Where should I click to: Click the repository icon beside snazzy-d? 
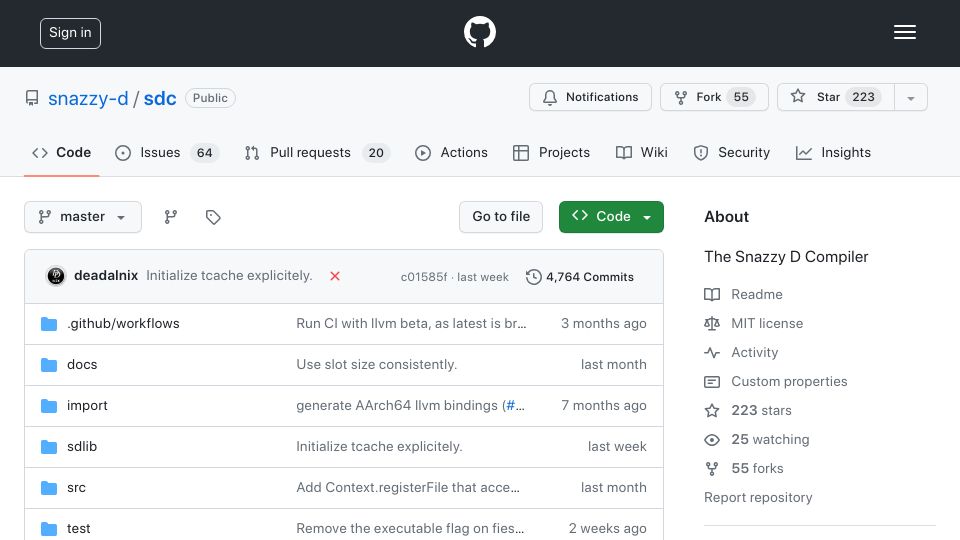[x=32, y=98]
